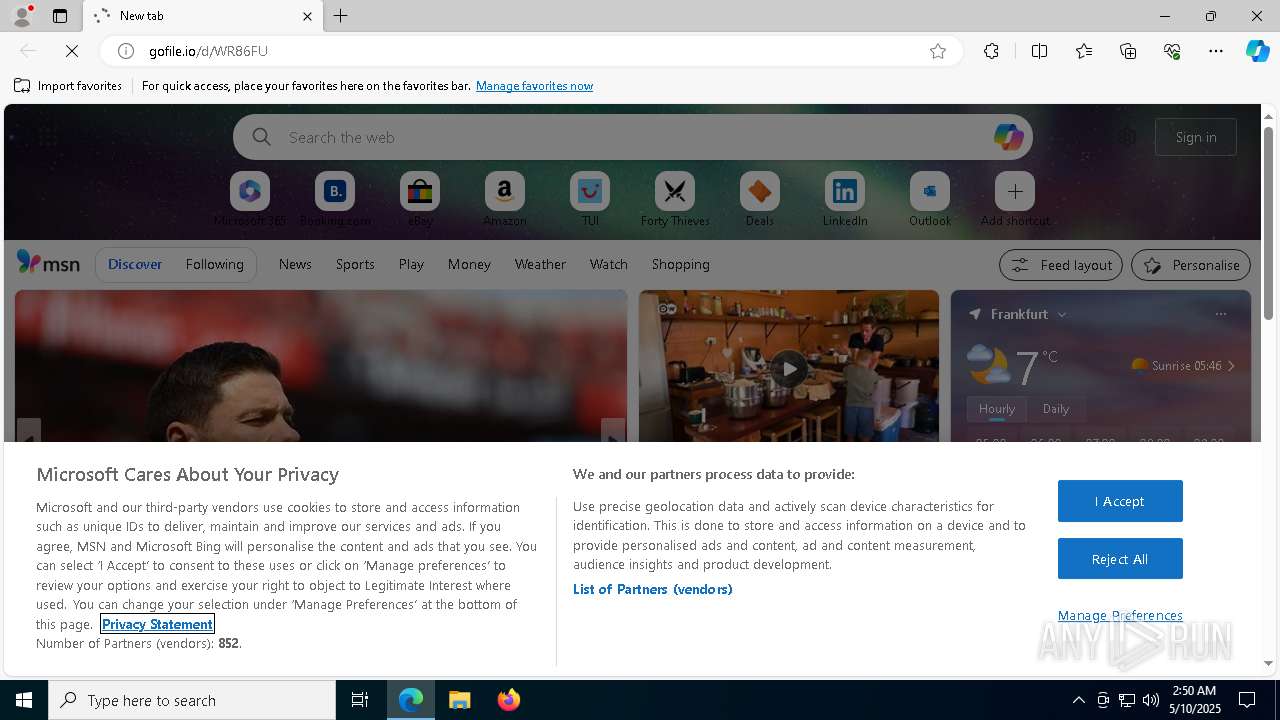Open the Privacy Statement link
Viewport: 1280px width, 720px height.
tap(157, 624)
